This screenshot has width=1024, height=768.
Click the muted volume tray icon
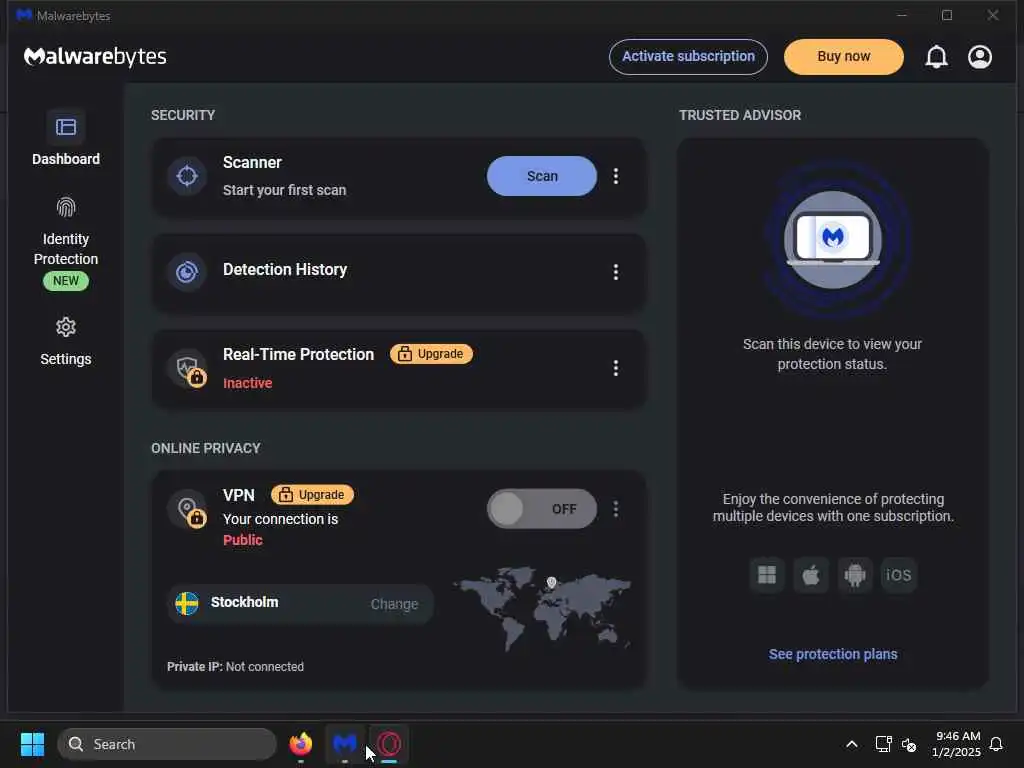(x=909, y=744)
